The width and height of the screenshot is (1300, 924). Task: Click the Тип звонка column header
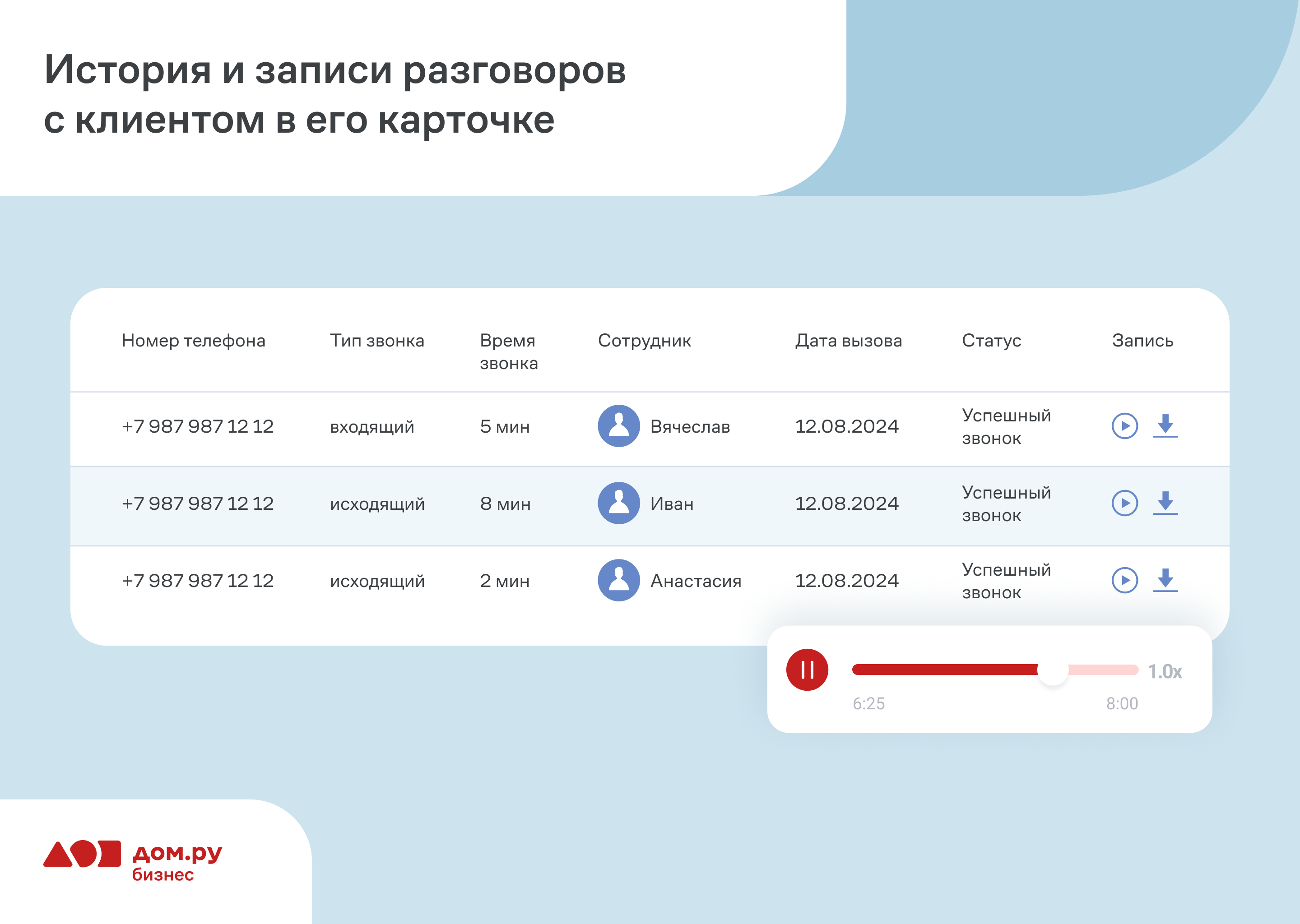pyautogui.click(x=377, y=340)
